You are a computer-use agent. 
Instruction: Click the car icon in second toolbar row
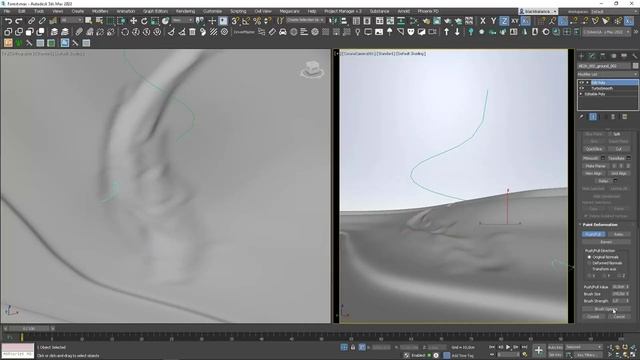[282, 32]
